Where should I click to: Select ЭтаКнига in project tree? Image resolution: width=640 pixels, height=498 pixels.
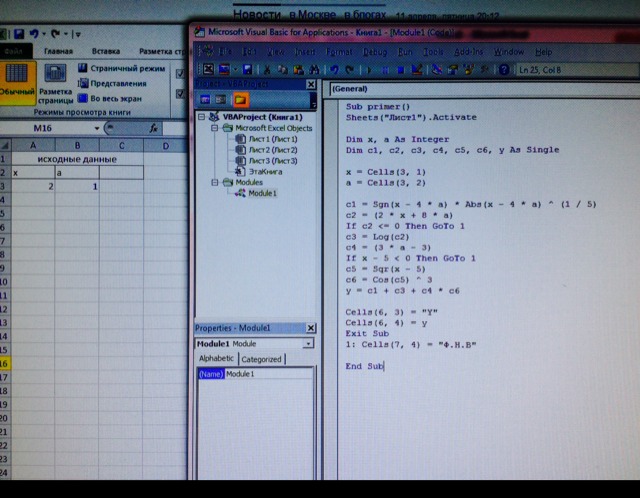[259, 172]
